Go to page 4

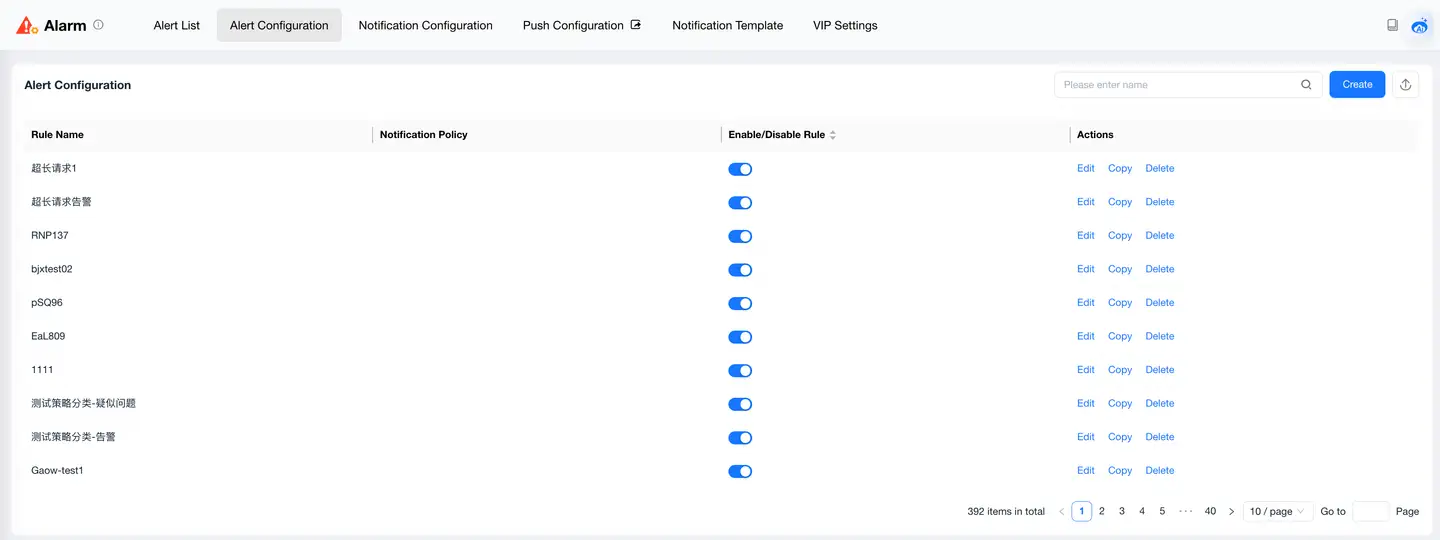coord(1142,512)
